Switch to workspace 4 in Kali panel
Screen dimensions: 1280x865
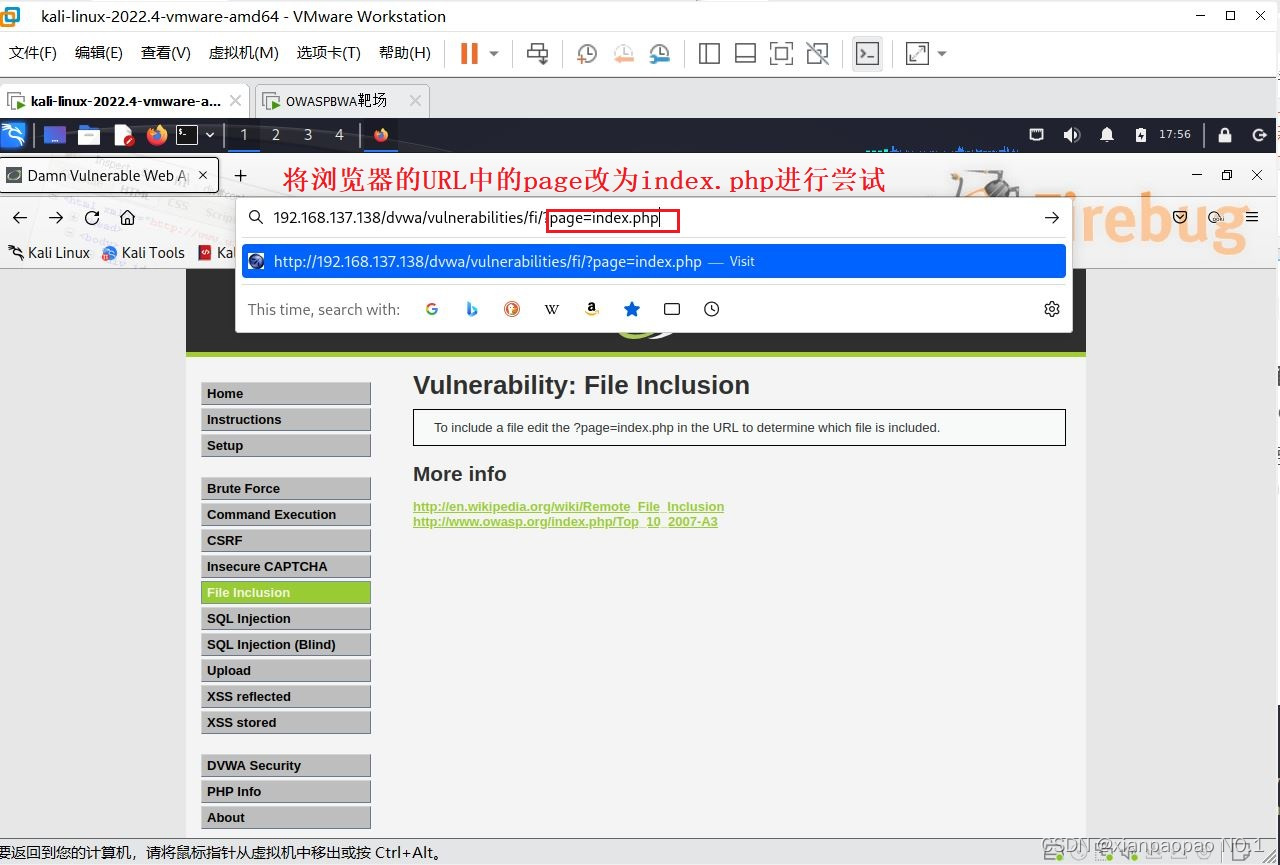click(339, 135)
